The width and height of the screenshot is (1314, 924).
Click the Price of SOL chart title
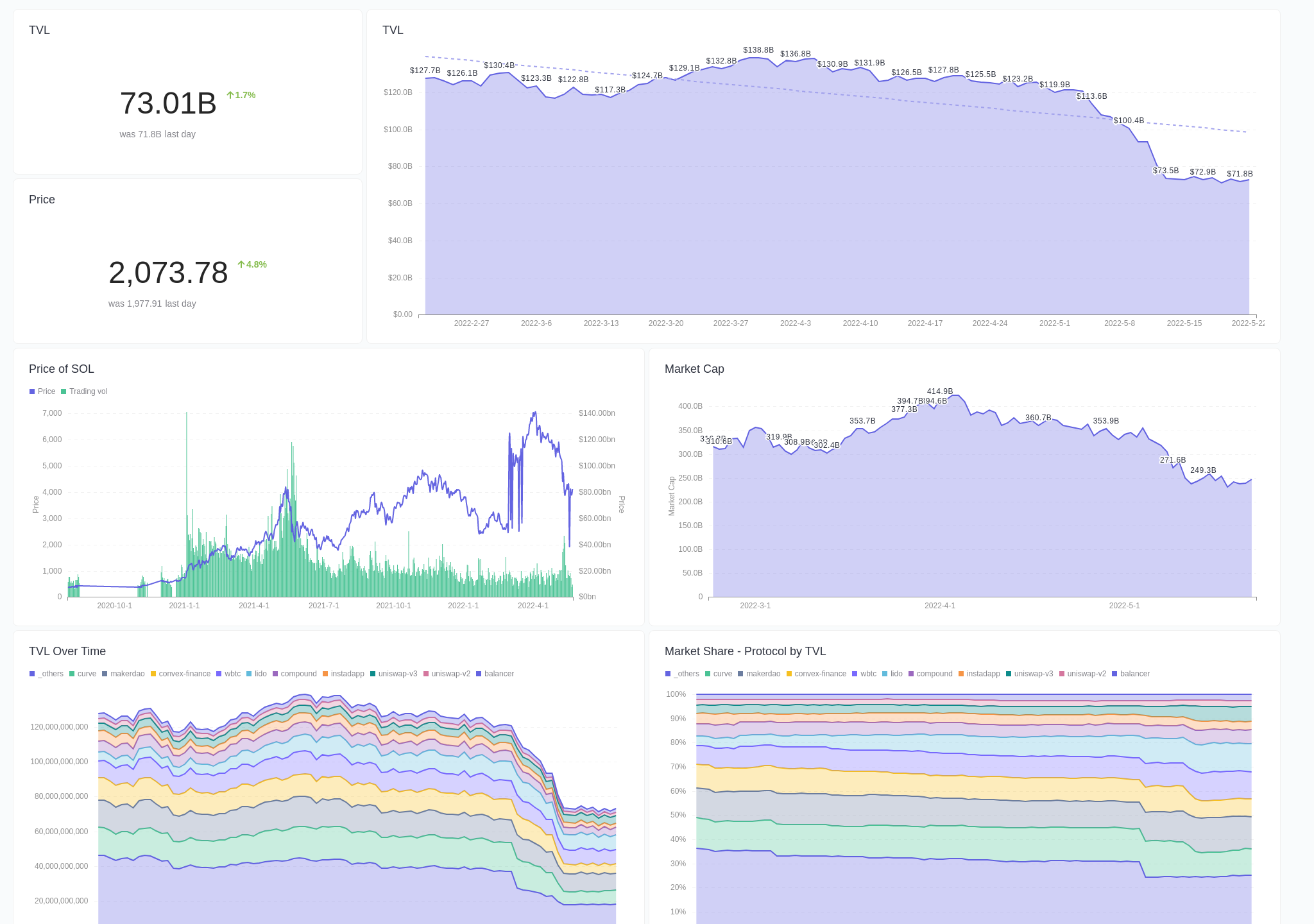tap(62, 369)
